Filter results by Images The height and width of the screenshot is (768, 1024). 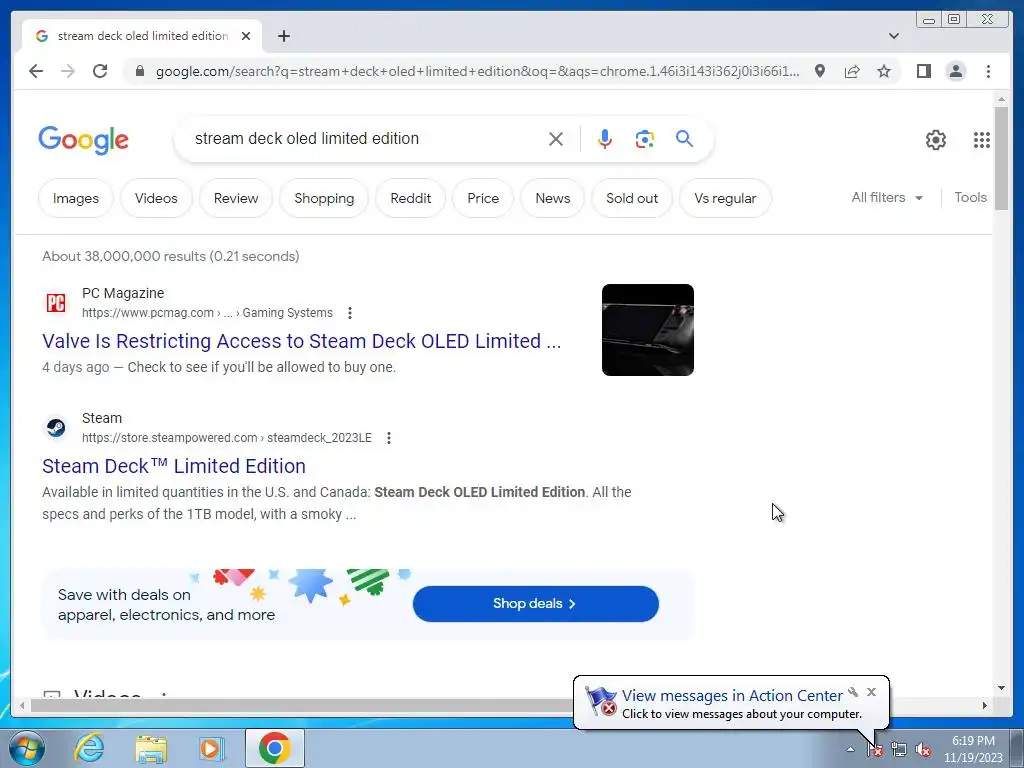pyautogui.click(x=76, y=198)
